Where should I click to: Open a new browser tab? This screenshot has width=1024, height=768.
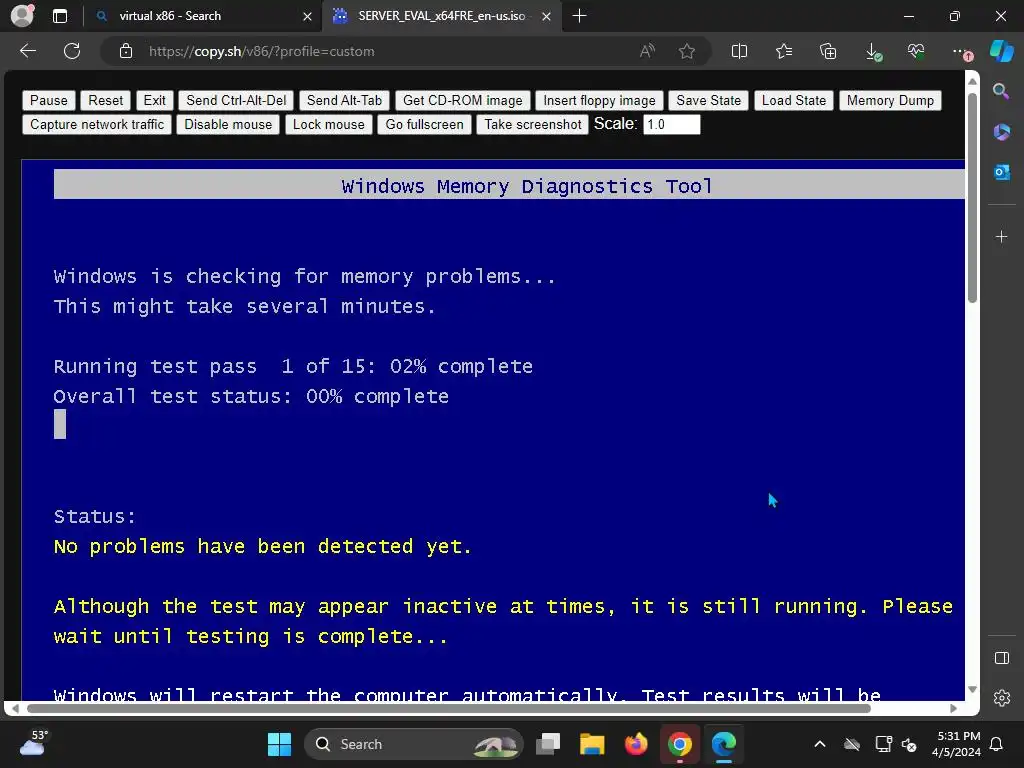(579, 16)
